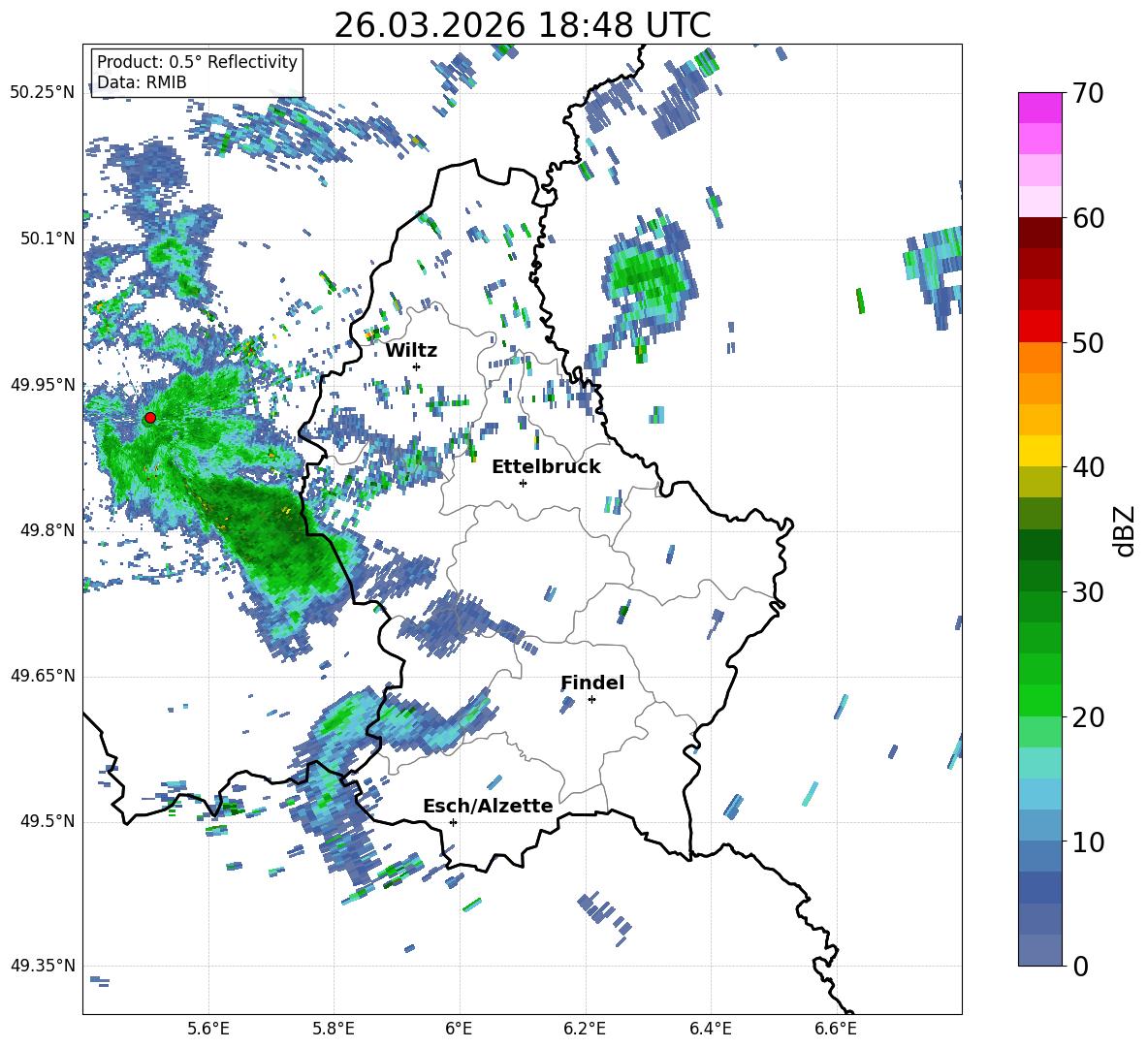Click the 49.5°N latitude label
This screenshot has width=1148, height=1048.
48,821
